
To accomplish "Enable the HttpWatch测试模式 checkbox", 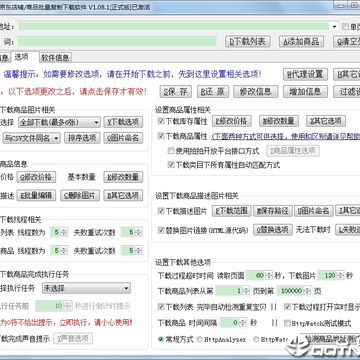I will (287, 323).
